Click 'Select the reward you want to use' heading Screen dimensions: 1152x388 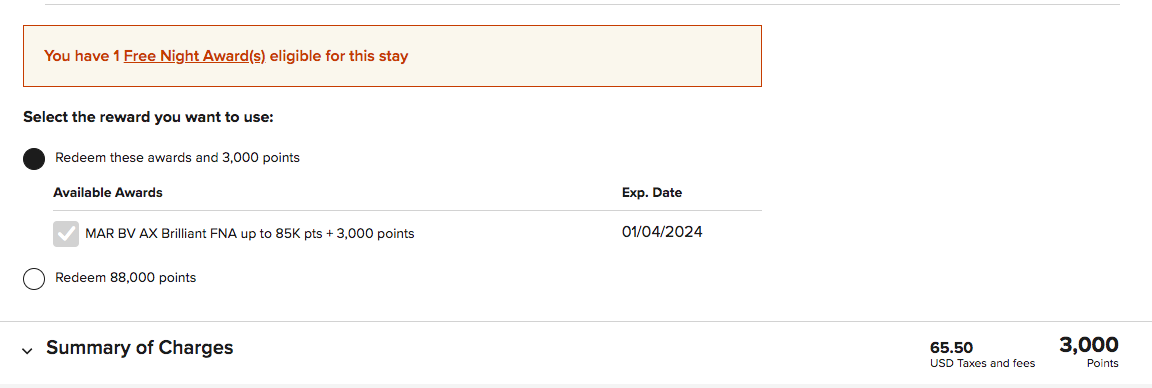[x=148, y=117]
